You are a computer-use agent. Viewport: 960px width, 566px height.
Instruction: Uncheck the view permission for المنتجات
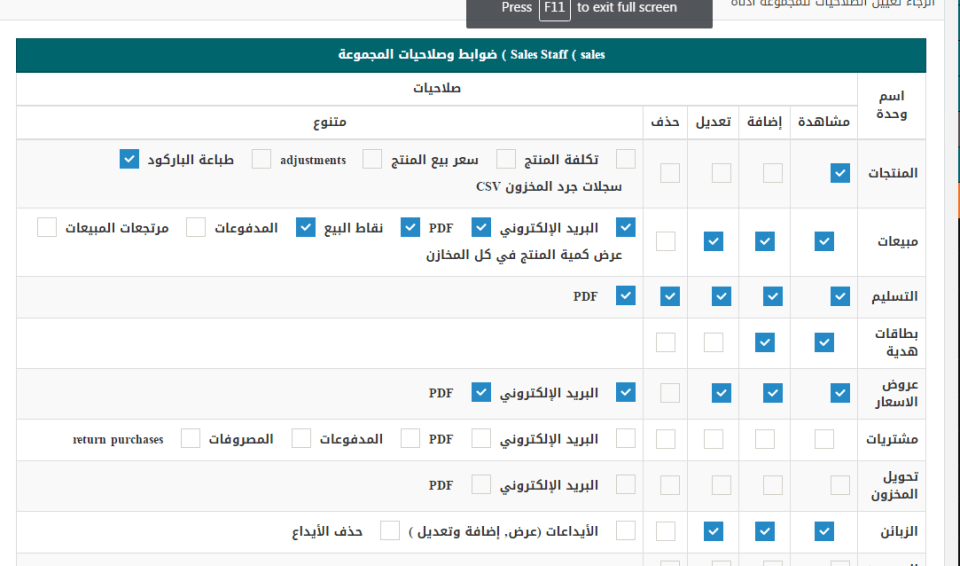point(840,173)
